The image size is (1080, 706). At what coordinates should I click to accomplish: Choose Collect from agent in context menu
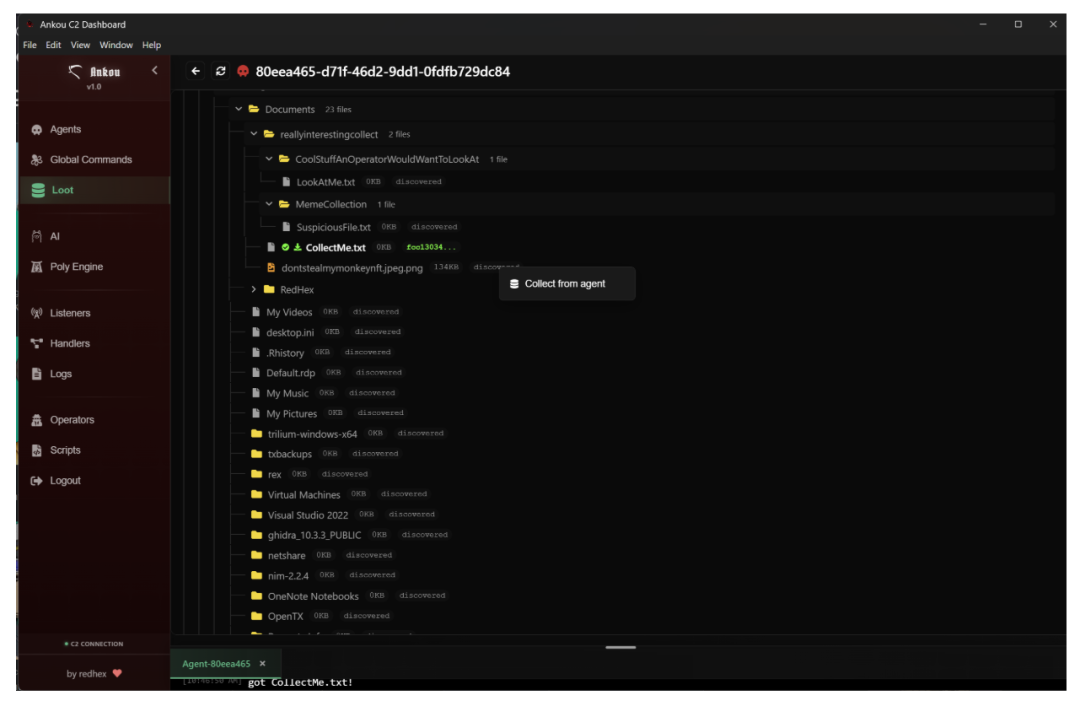567,284
